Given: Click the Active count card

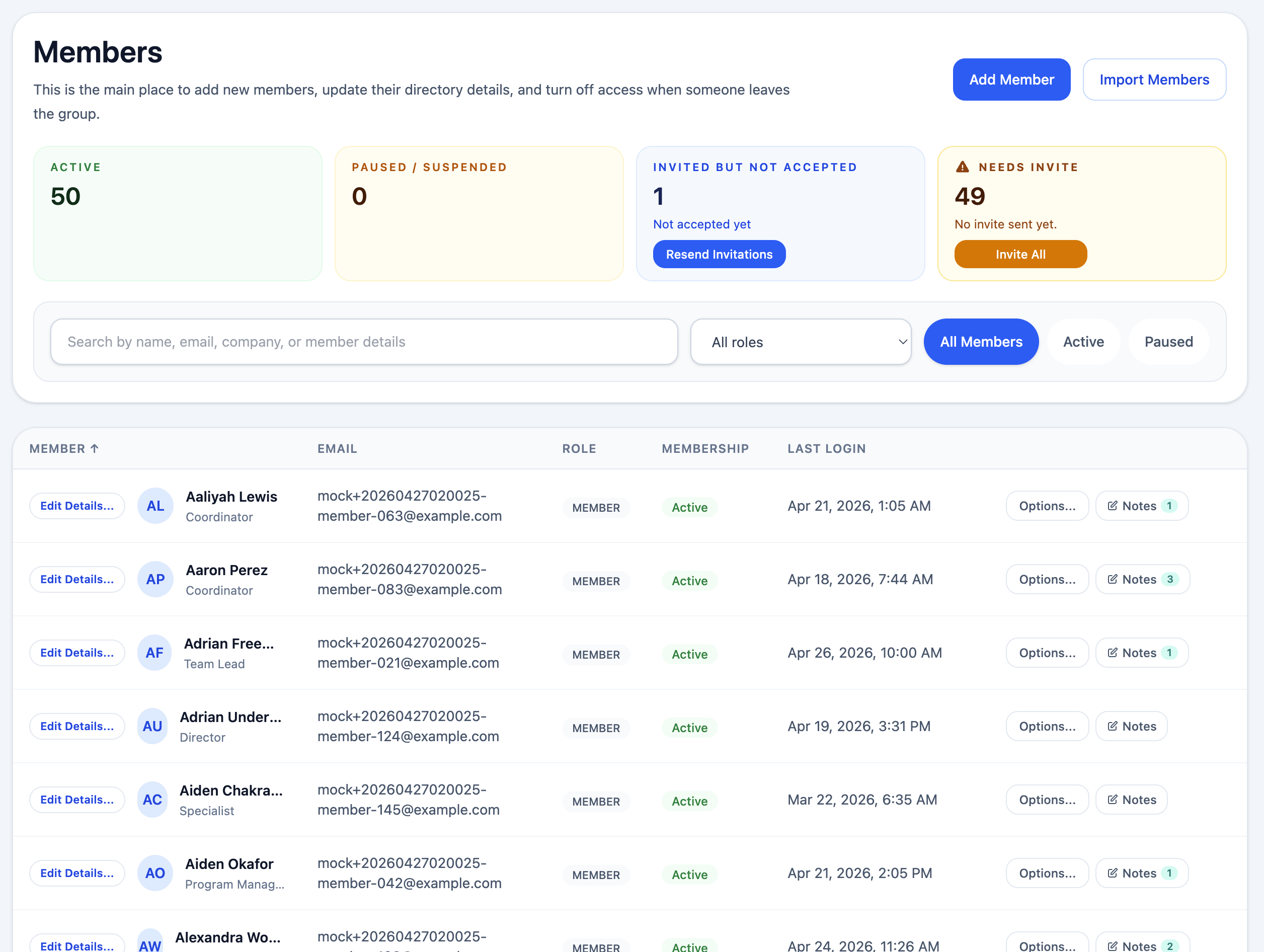Looking at the screenshot, I should [x=178, y=214].
